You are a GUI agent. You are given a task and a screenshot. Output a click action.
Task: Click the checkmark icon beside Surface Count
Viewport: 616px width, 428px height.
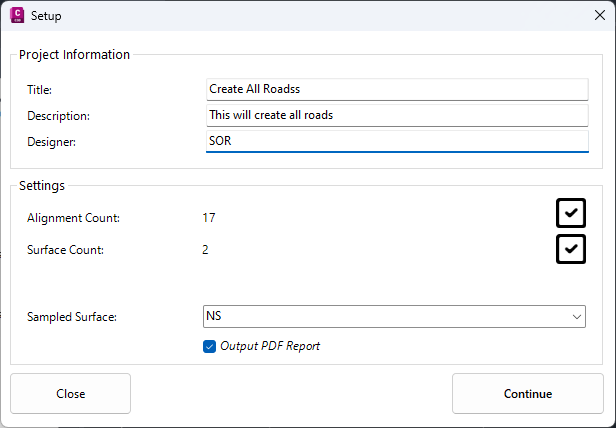click(570, 249)
